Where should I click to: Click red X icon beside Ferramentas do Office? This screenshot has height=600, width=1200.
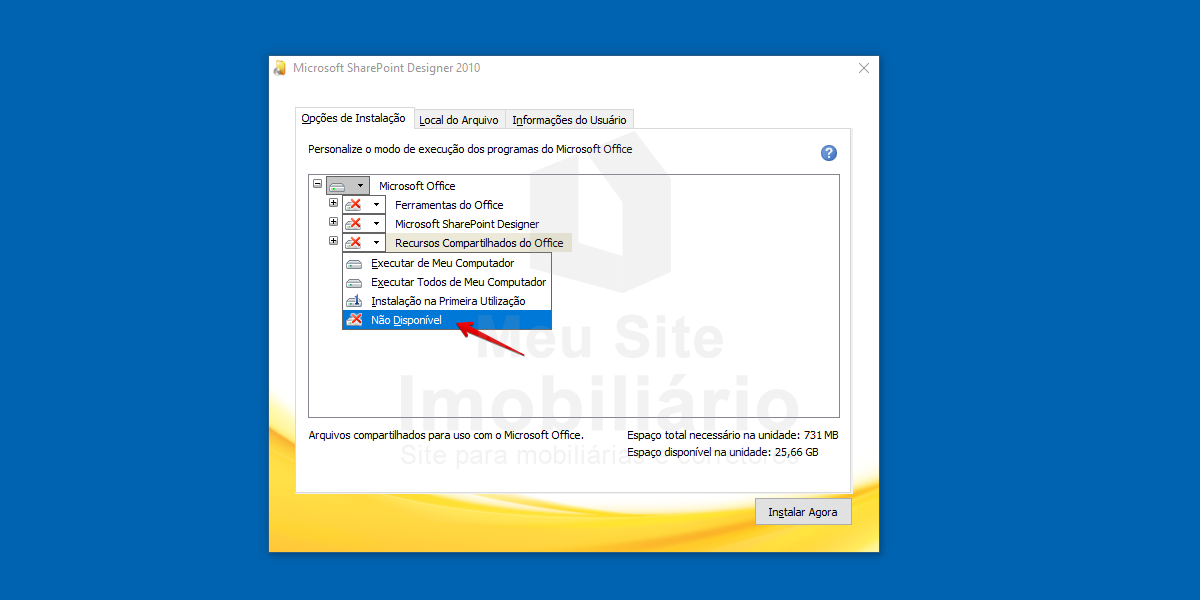[353, 205]
